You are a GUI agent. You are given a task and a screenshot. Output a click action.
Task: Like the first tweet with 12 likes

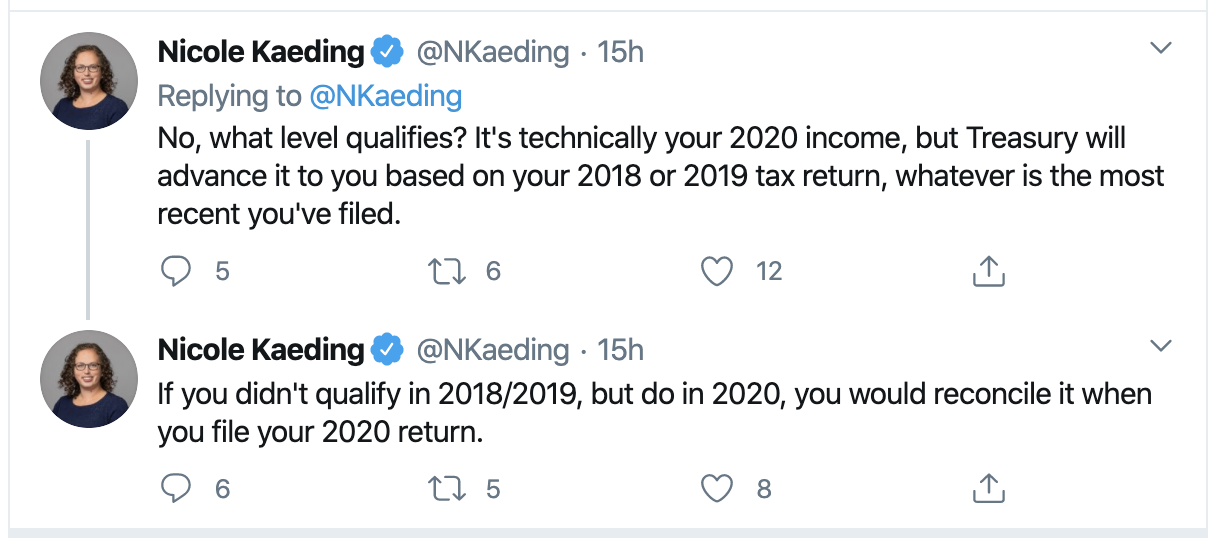(717, 271)
